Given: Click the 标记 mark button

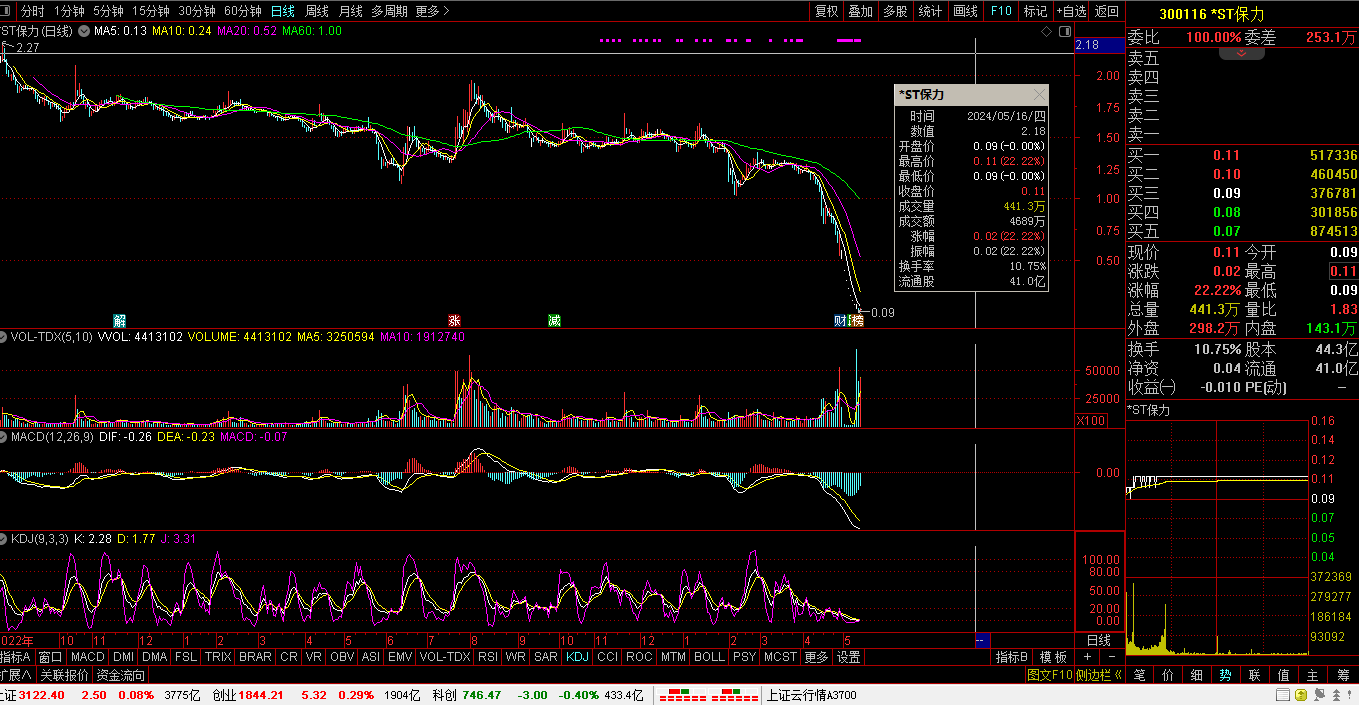Looking at the screenshot, I should coord(1035,11).
